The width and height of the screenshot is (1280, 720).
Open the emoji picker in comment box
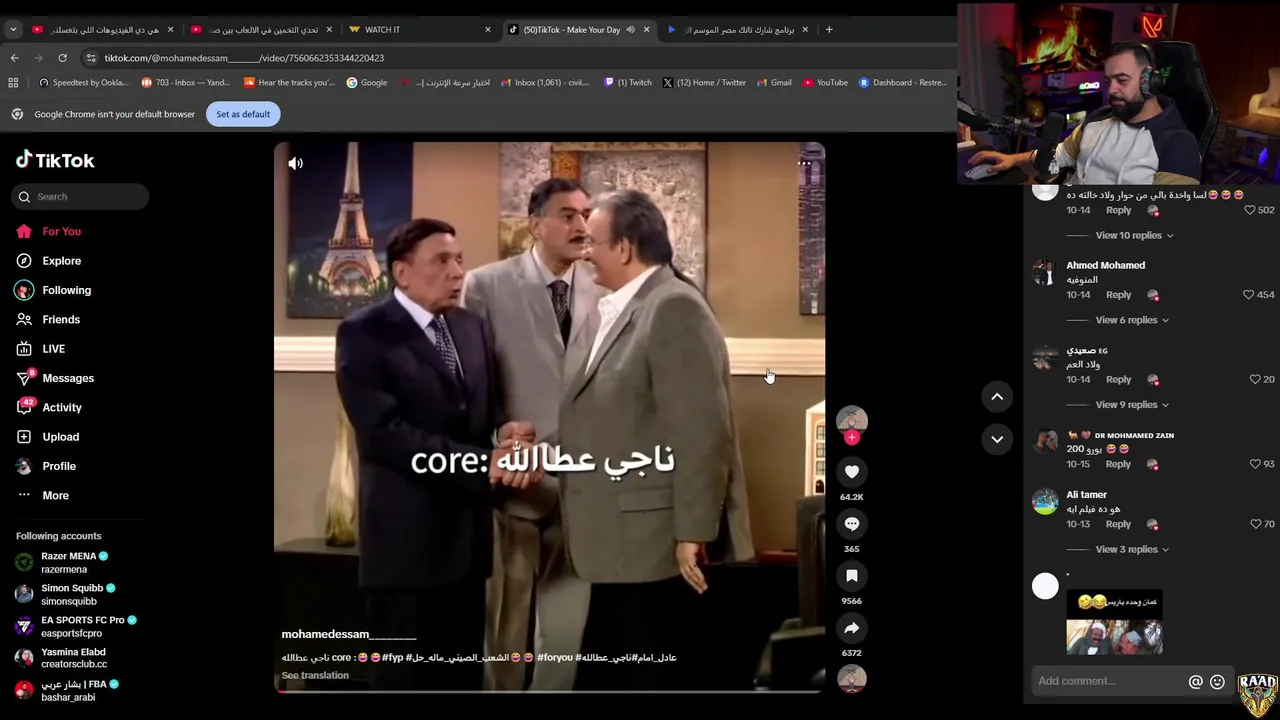[x=1217, y=682]
